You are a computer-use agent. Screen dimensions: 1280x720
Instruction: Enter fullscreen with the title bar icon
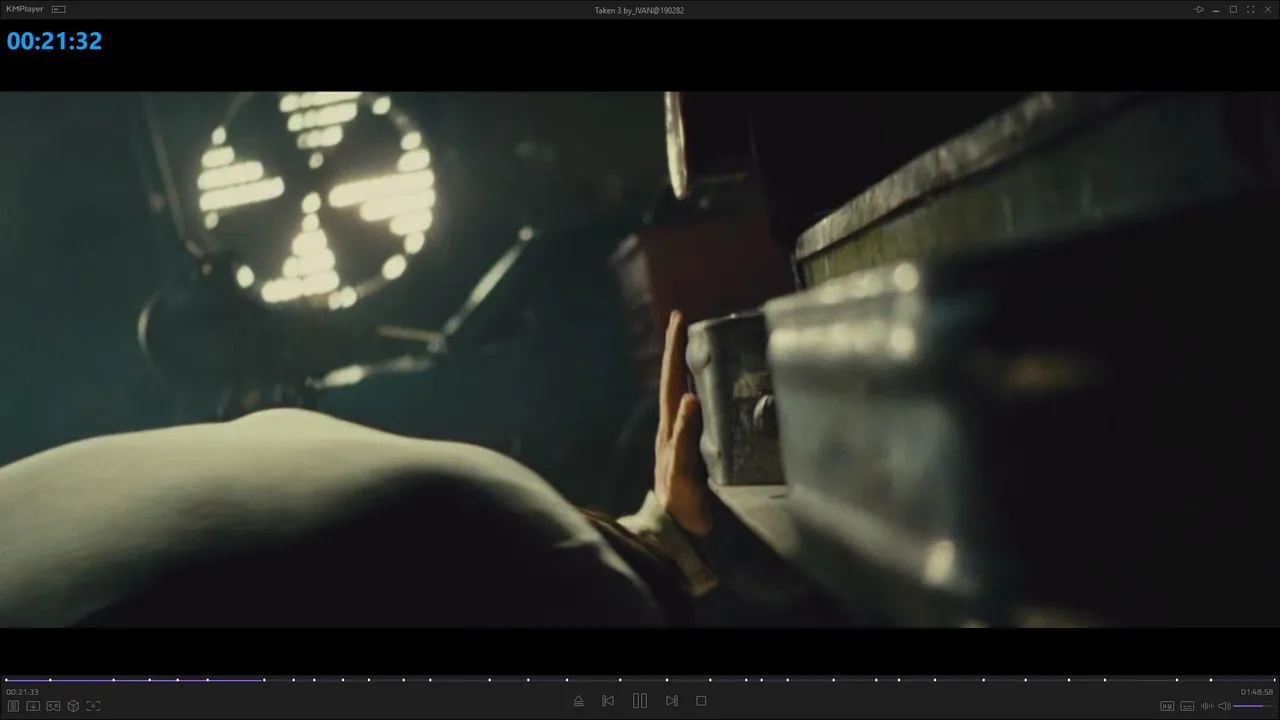1250,9
